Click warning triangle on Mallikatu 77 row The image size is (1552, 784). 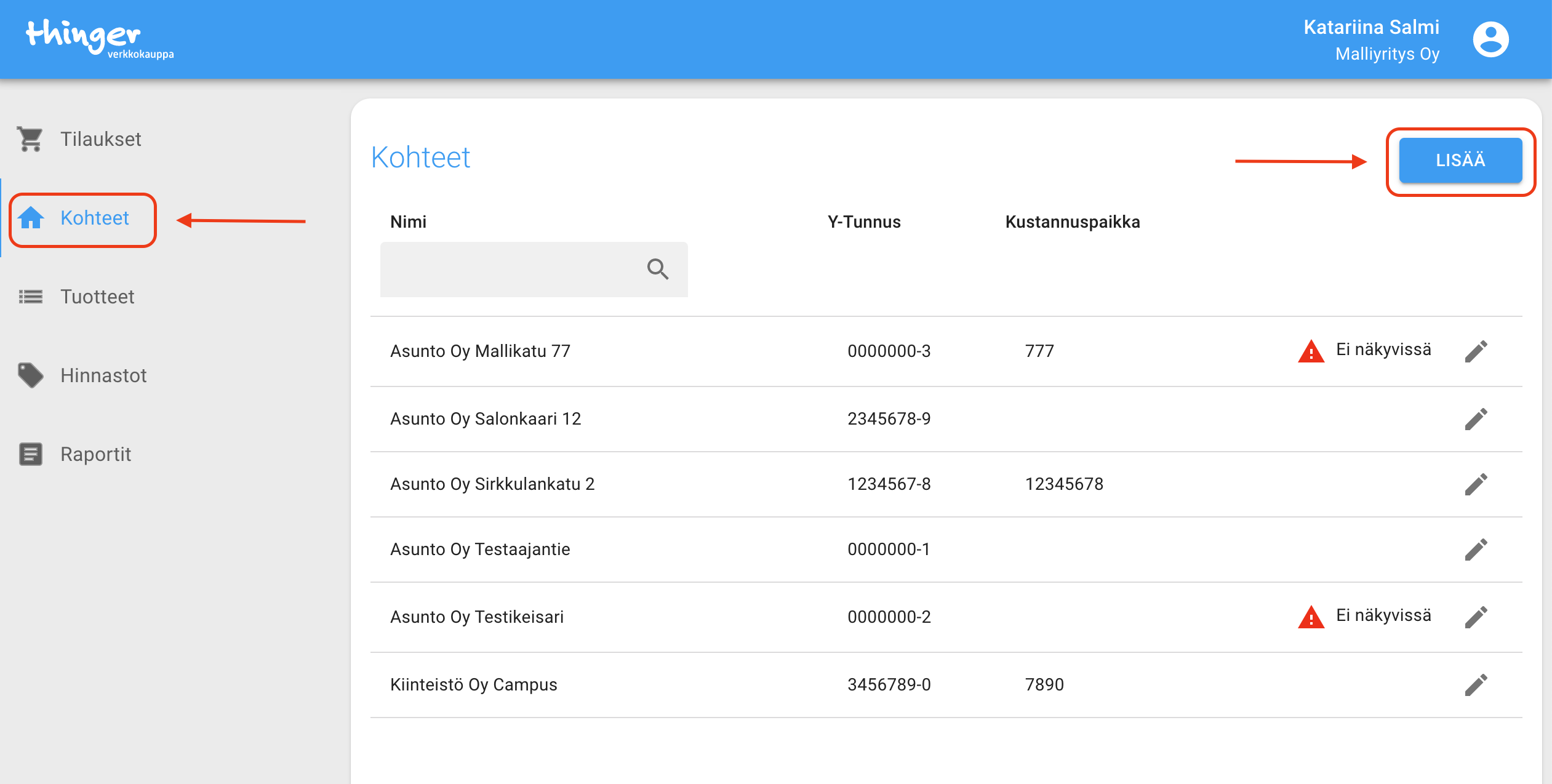1311,352
